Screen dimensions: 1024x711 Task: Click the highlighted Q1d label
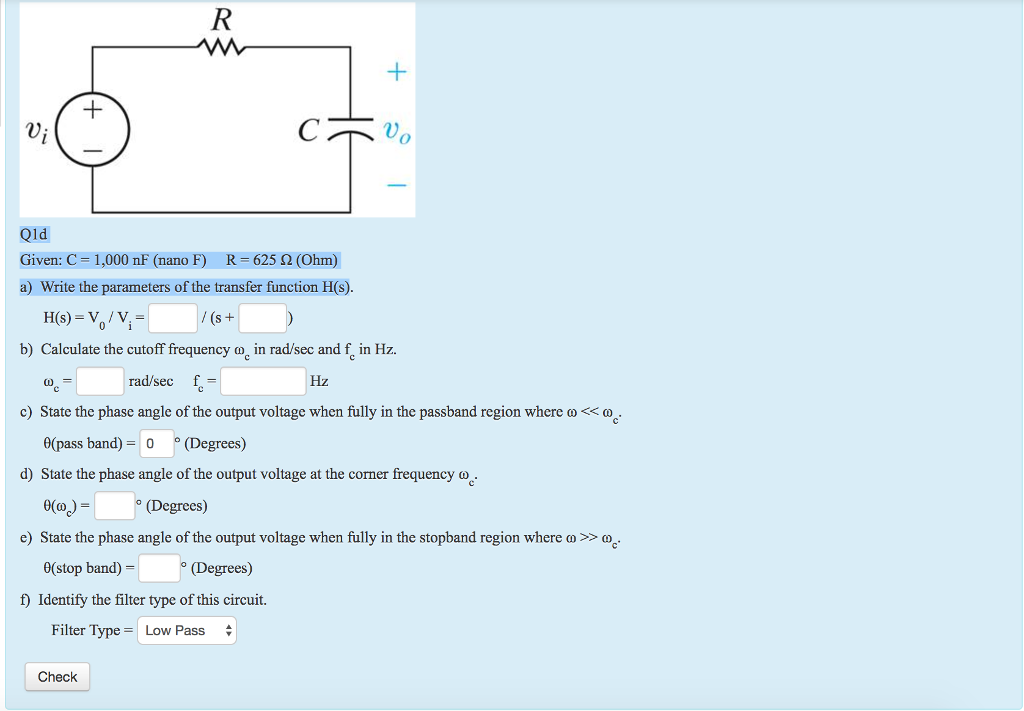pyautogui.click(x=32, y=233)
